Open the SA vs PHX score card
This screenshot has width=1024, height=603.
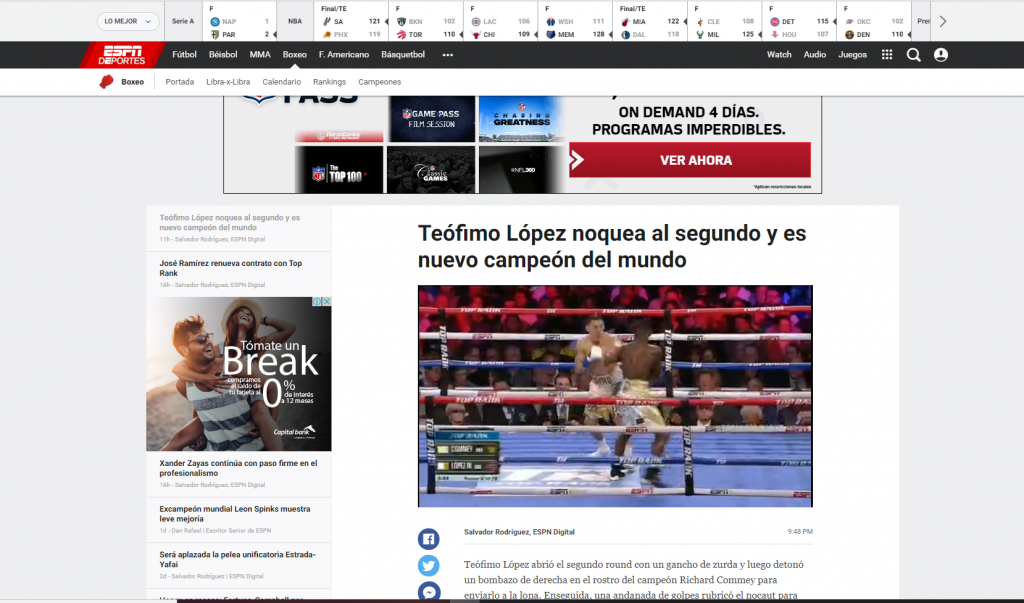coord(351,22)
